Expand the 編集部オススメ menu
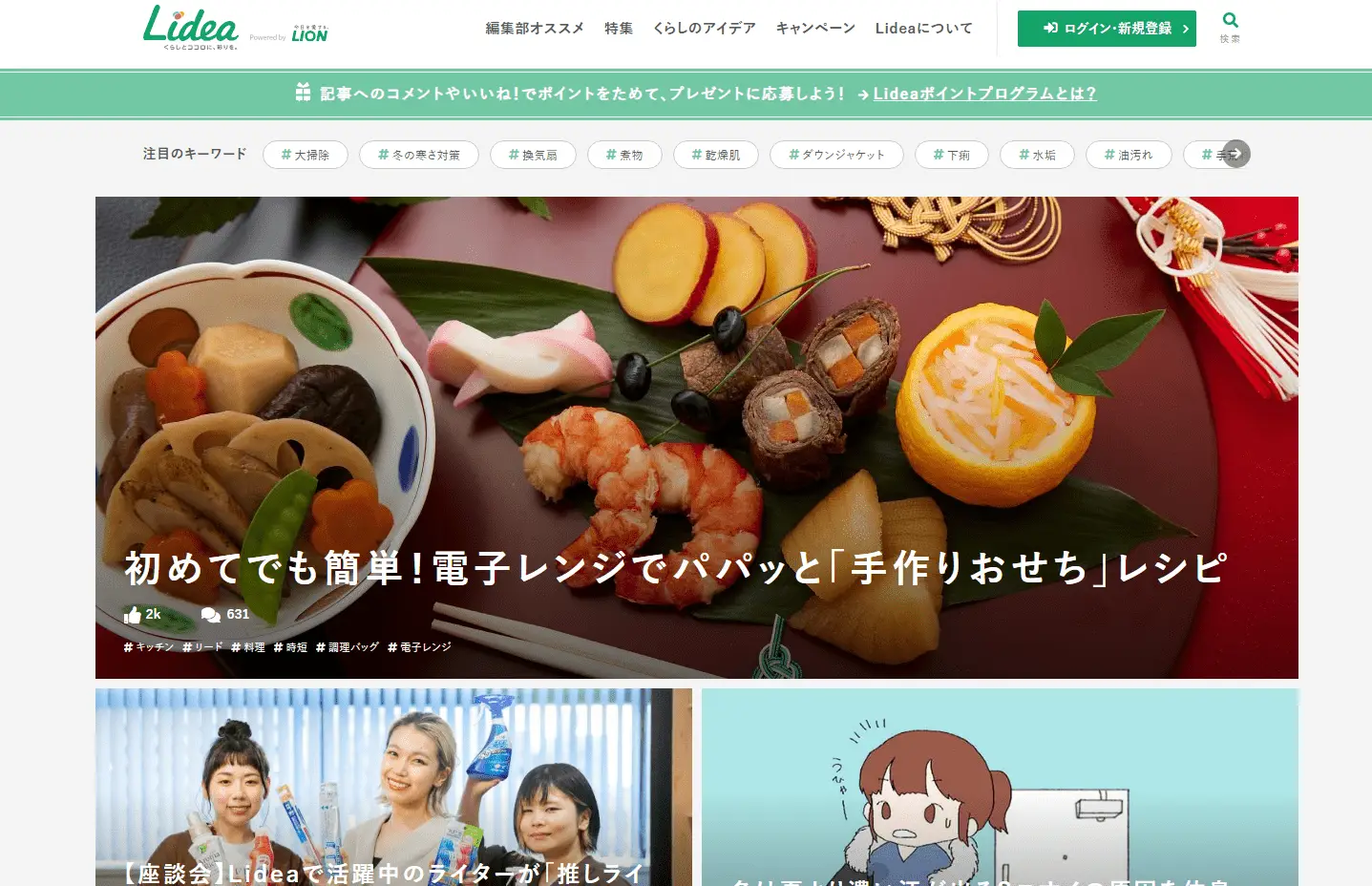The image size is (1372, 886). coord(535,29)
